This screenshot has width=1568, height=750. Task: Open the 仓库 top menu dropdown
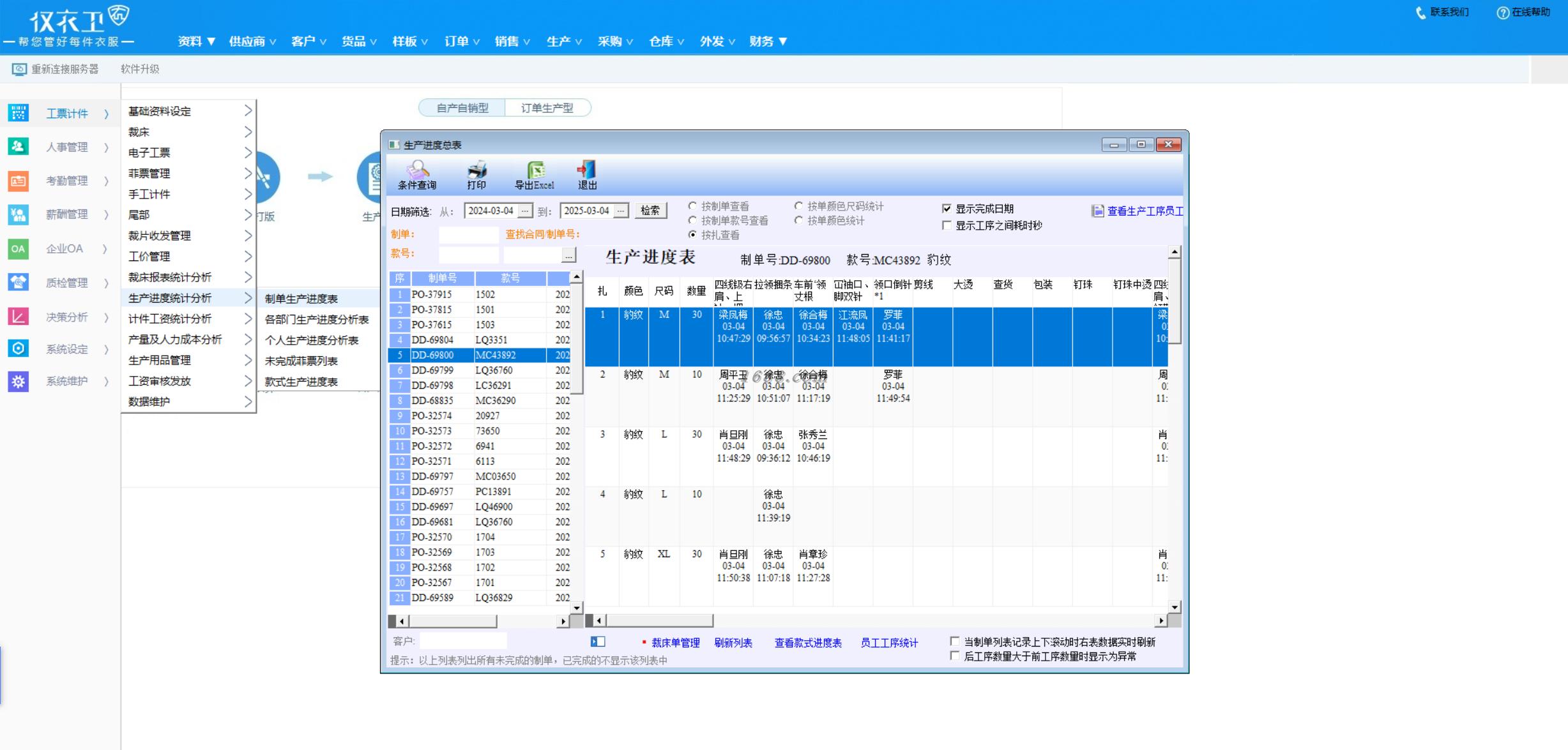[x=666, y=41]
